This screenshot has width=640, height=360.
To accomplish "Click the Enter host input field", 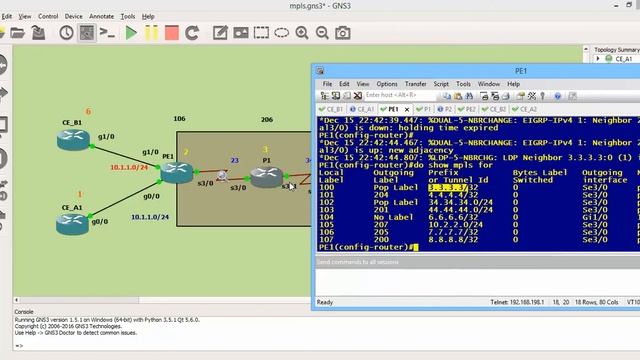I will tap(399, 95).
